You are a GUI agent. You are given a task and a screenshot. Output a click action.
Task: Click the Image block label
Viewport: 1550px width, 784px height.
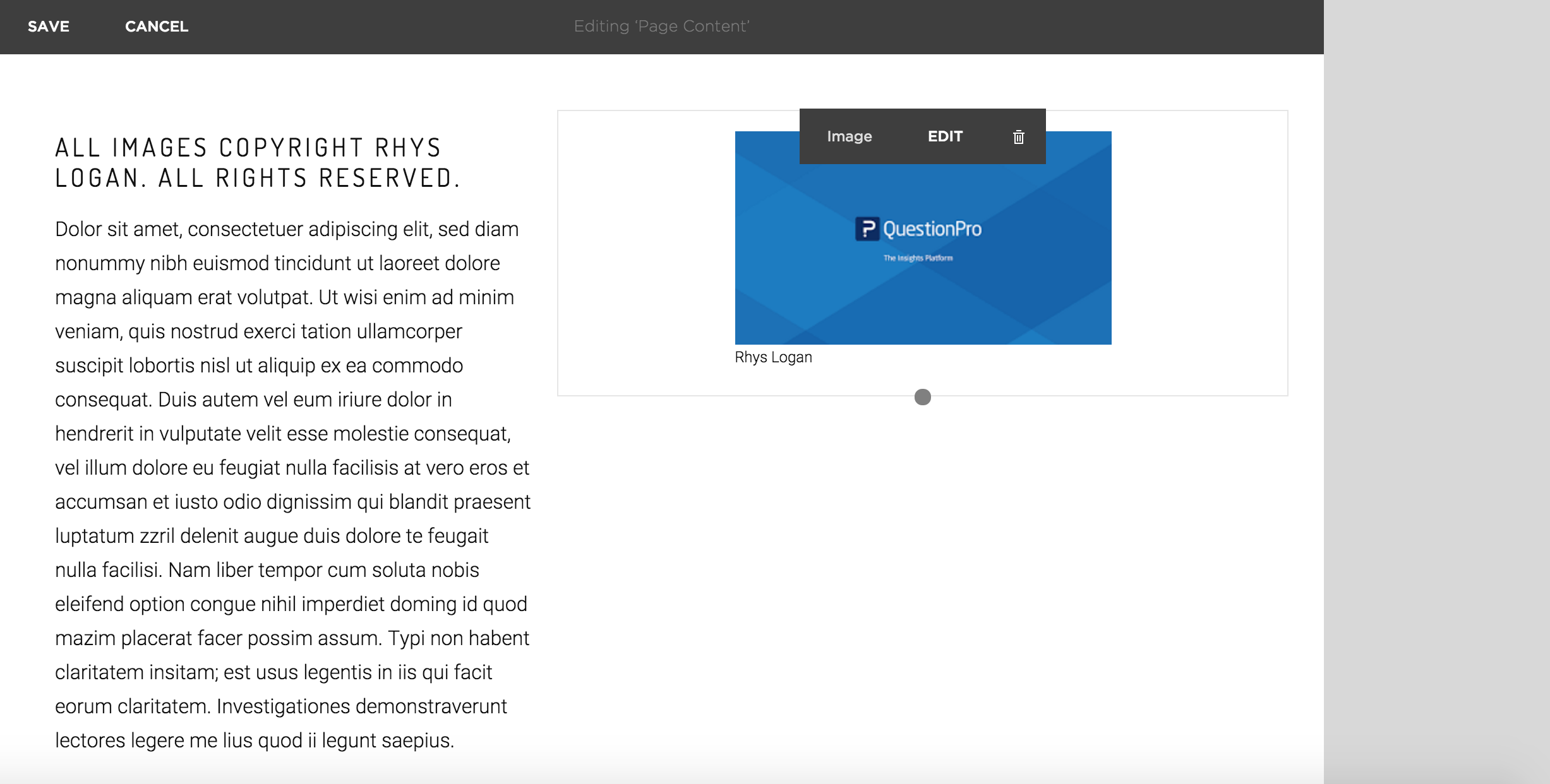pos(850,136)
